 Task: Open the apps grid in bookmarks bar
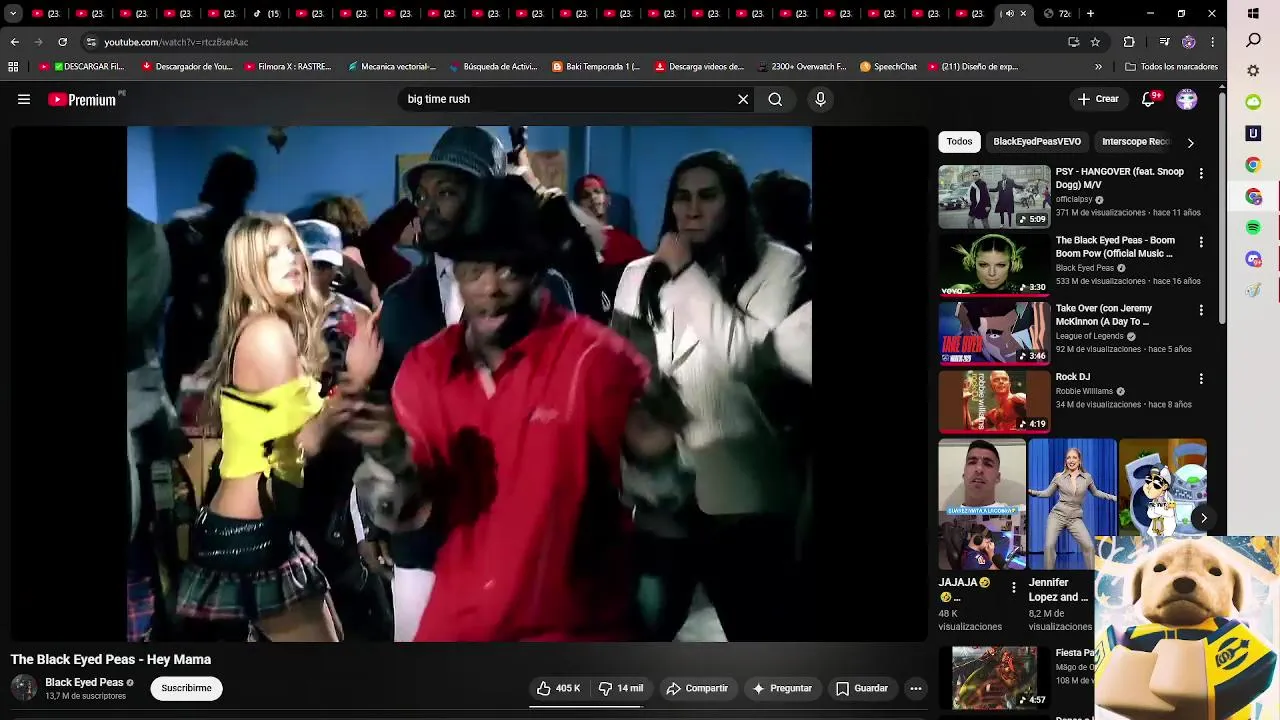pos(13,67)
